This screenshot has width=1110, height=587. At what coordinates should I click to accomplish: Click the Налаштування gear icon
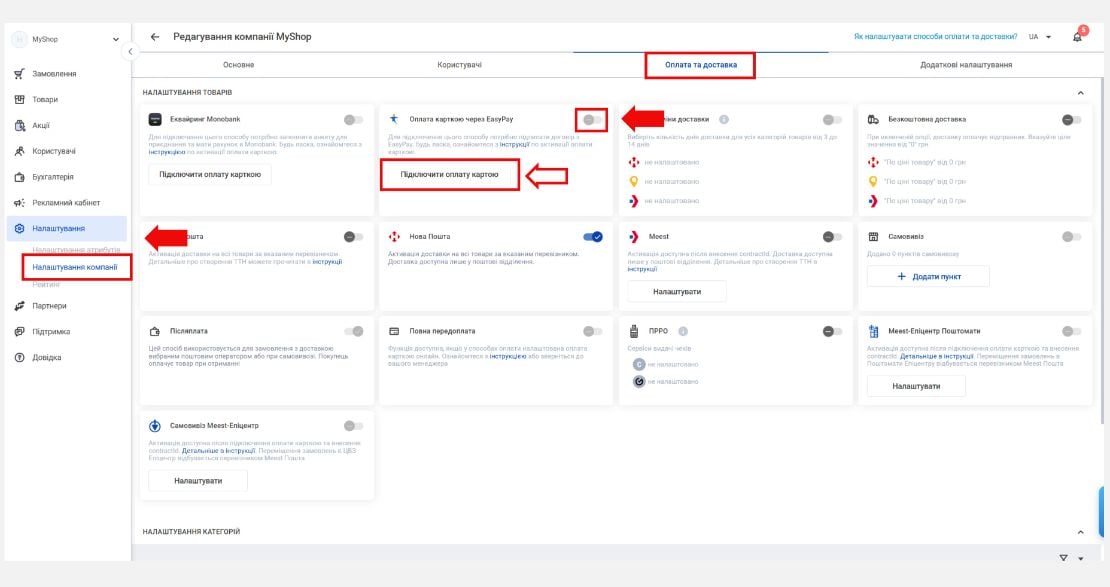(x=19, y=229)
